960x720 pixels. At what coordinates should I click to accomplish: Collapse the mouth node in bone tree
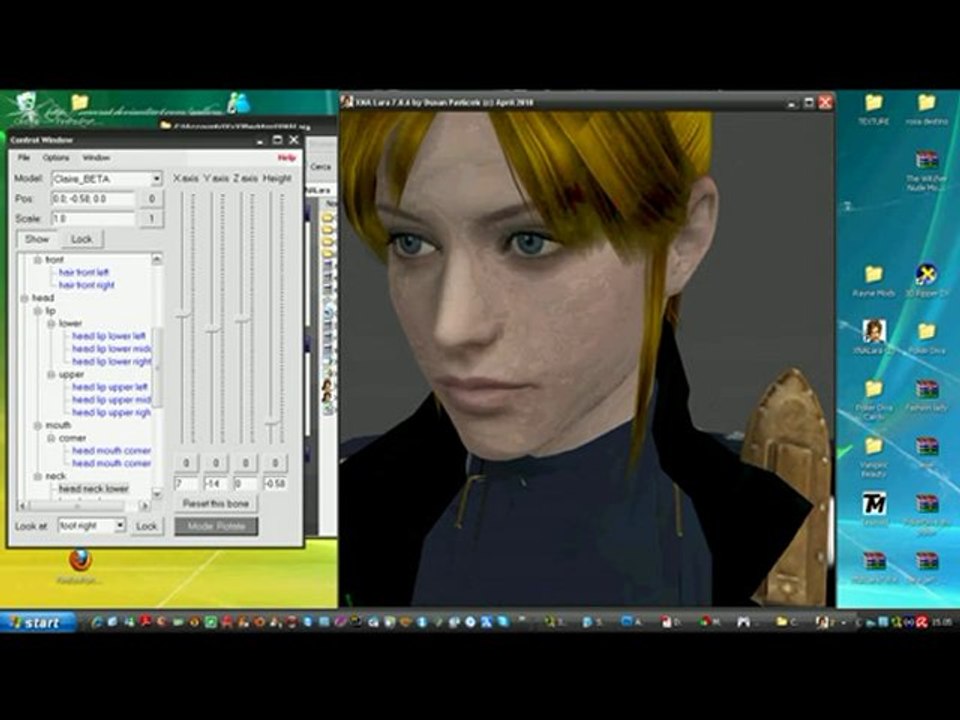click(x=38, y=425)
